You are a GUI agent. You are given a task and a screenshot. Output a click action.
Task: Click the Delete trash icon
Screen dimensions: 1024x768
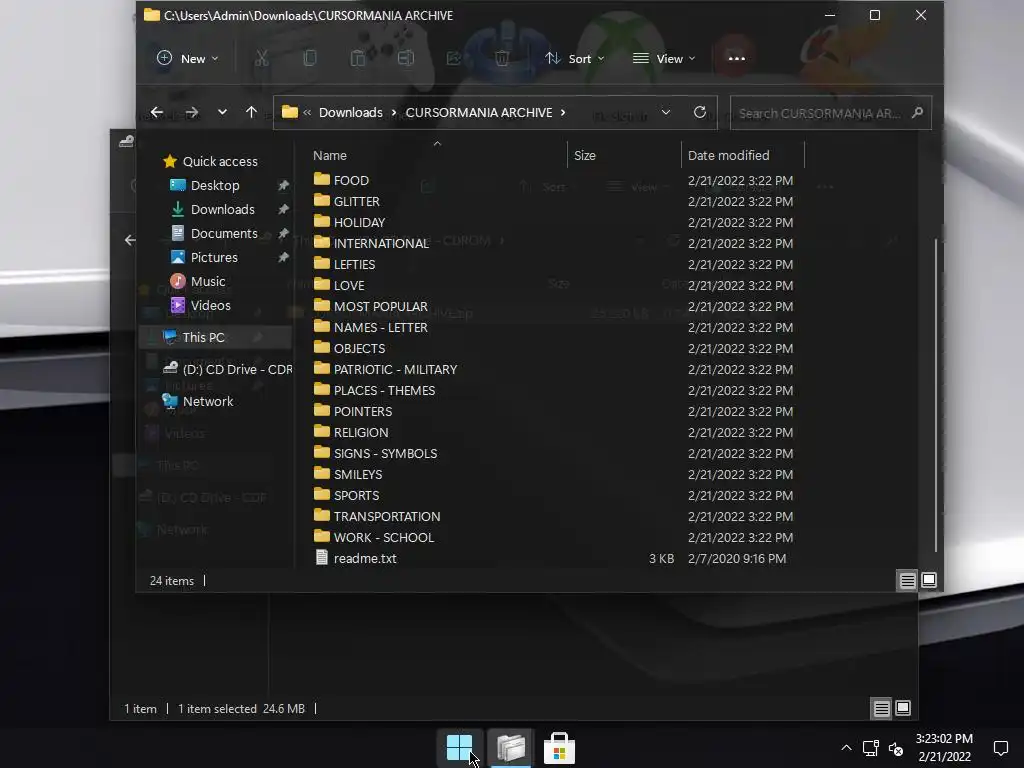click(x=502, y=58)
